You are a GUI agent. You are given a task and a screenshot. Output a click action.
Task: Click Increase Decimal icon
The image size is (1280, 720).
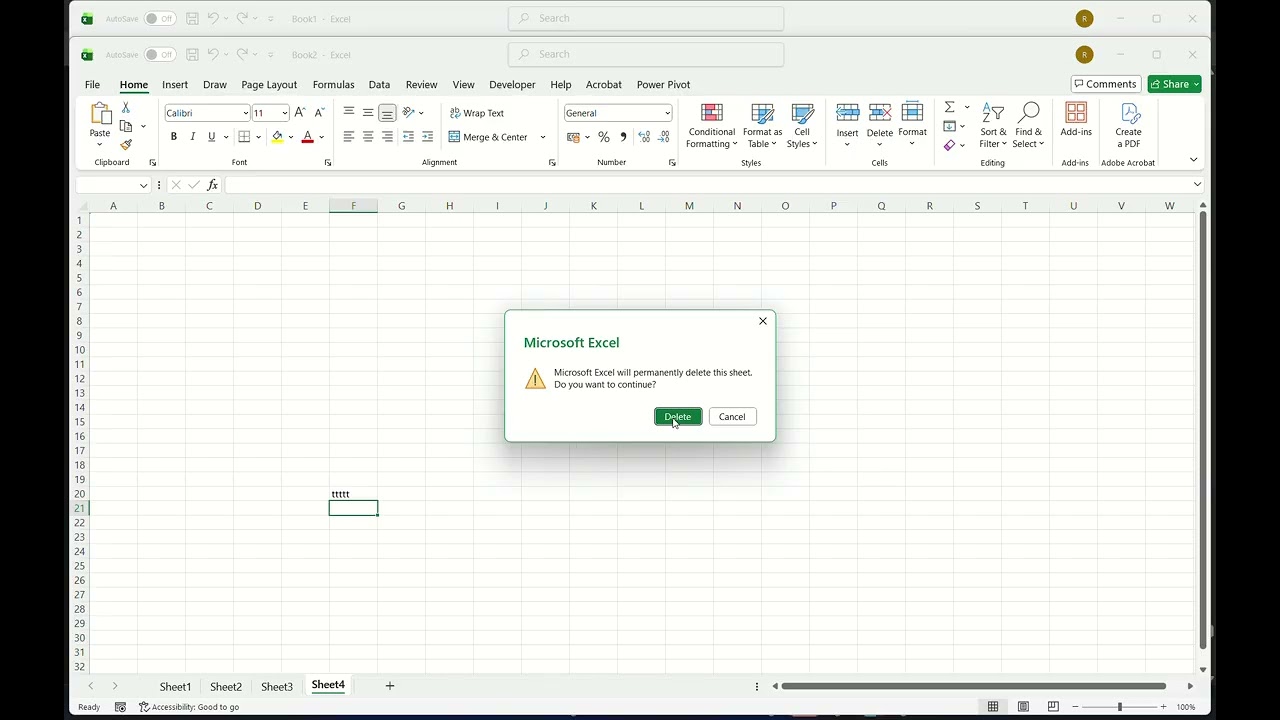coord(643,137)
